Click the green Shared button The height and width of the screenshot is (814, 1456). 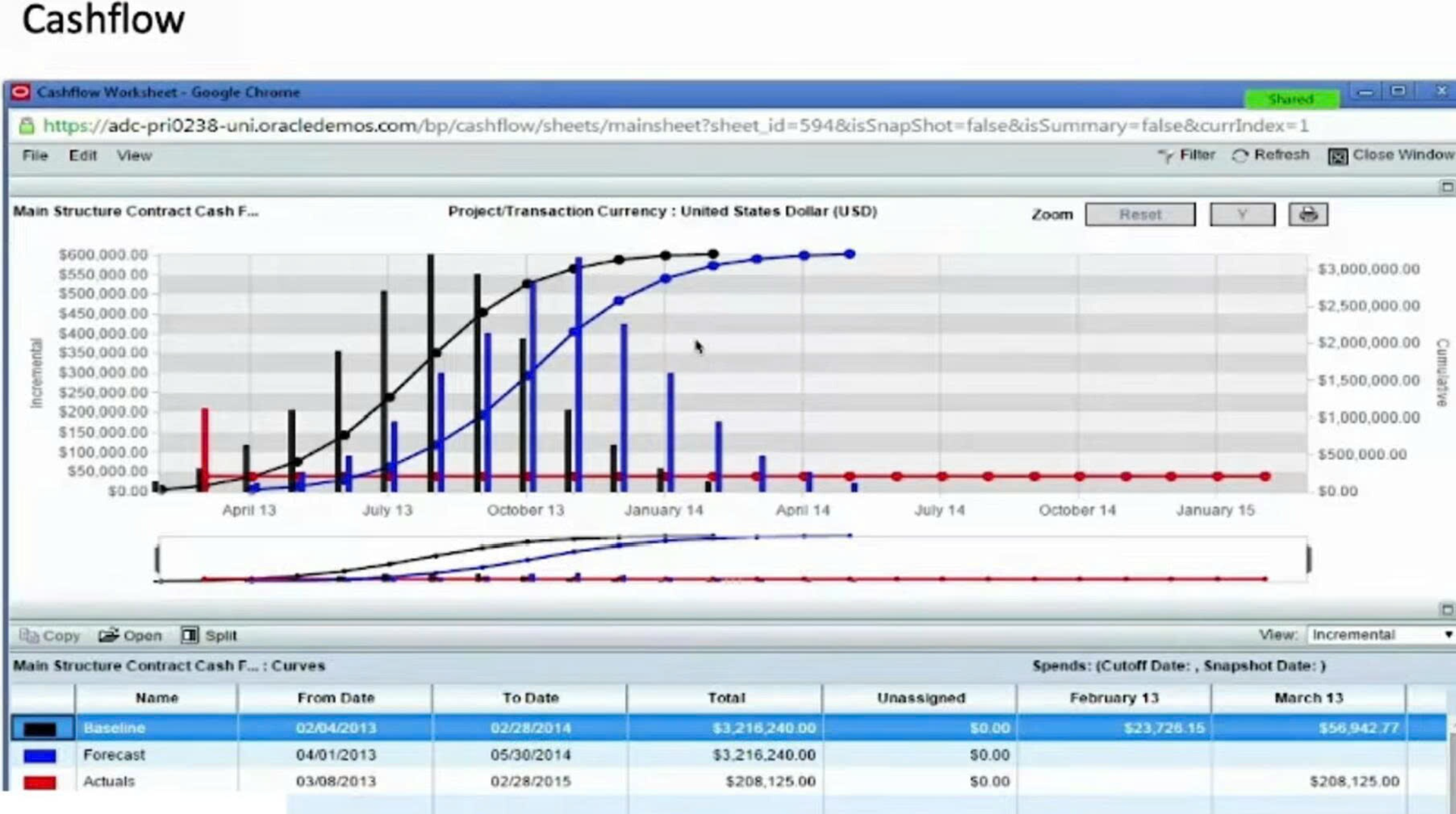(1291, 99)
